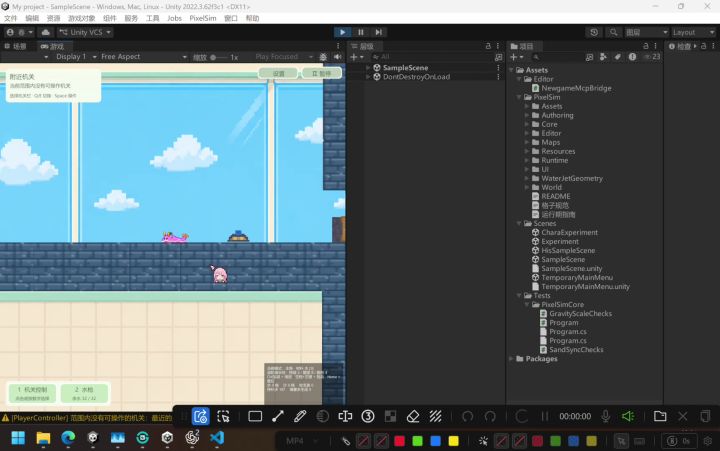Click the Hierarchy add (+) button

[357, 57]
